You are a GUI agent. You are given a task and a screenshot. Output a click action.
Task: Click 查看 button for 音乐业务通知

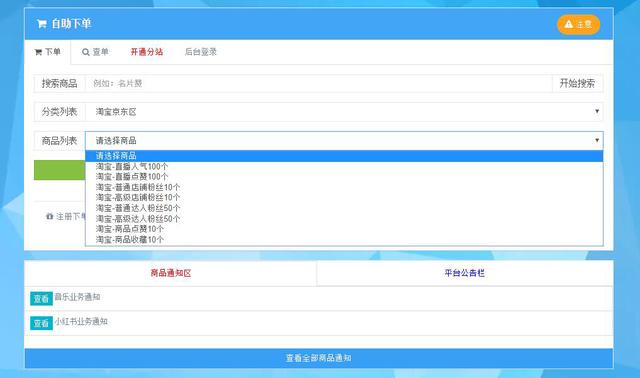point(41,299)
